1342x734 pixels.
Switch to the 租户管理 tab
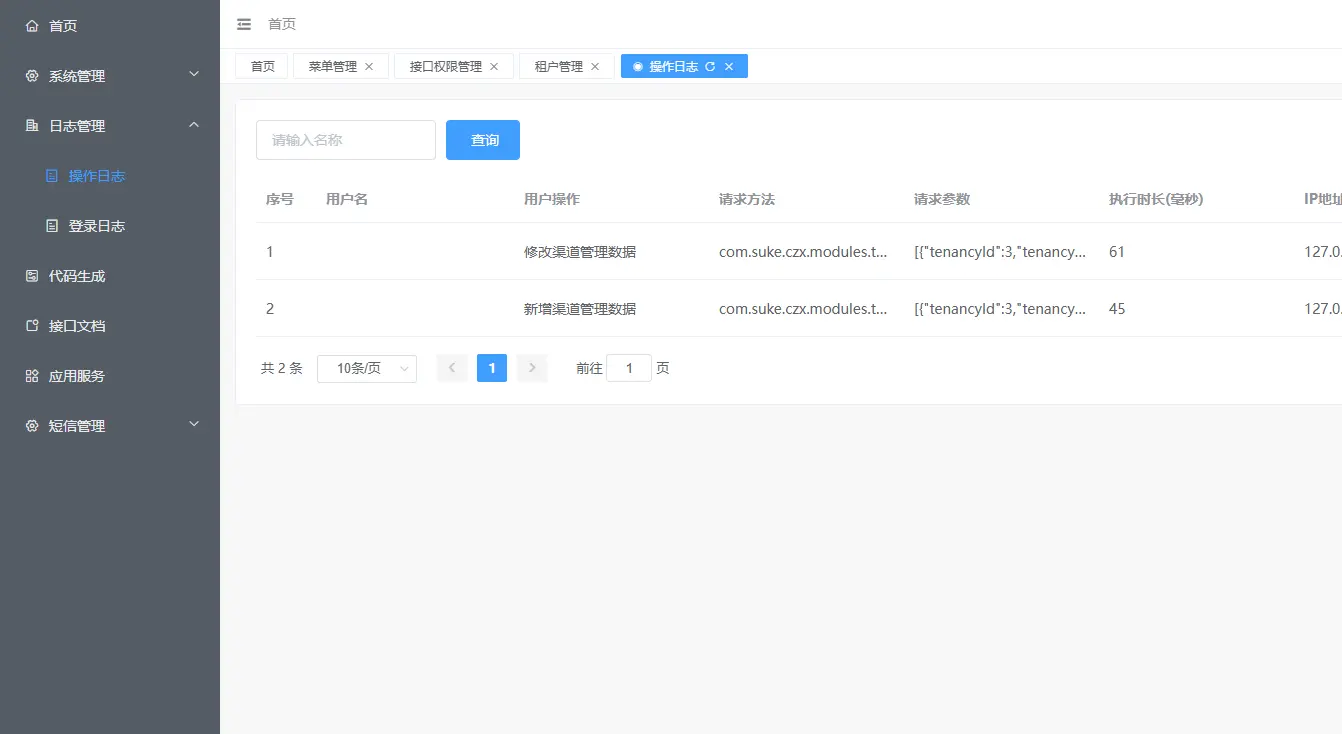pos(558,65)
